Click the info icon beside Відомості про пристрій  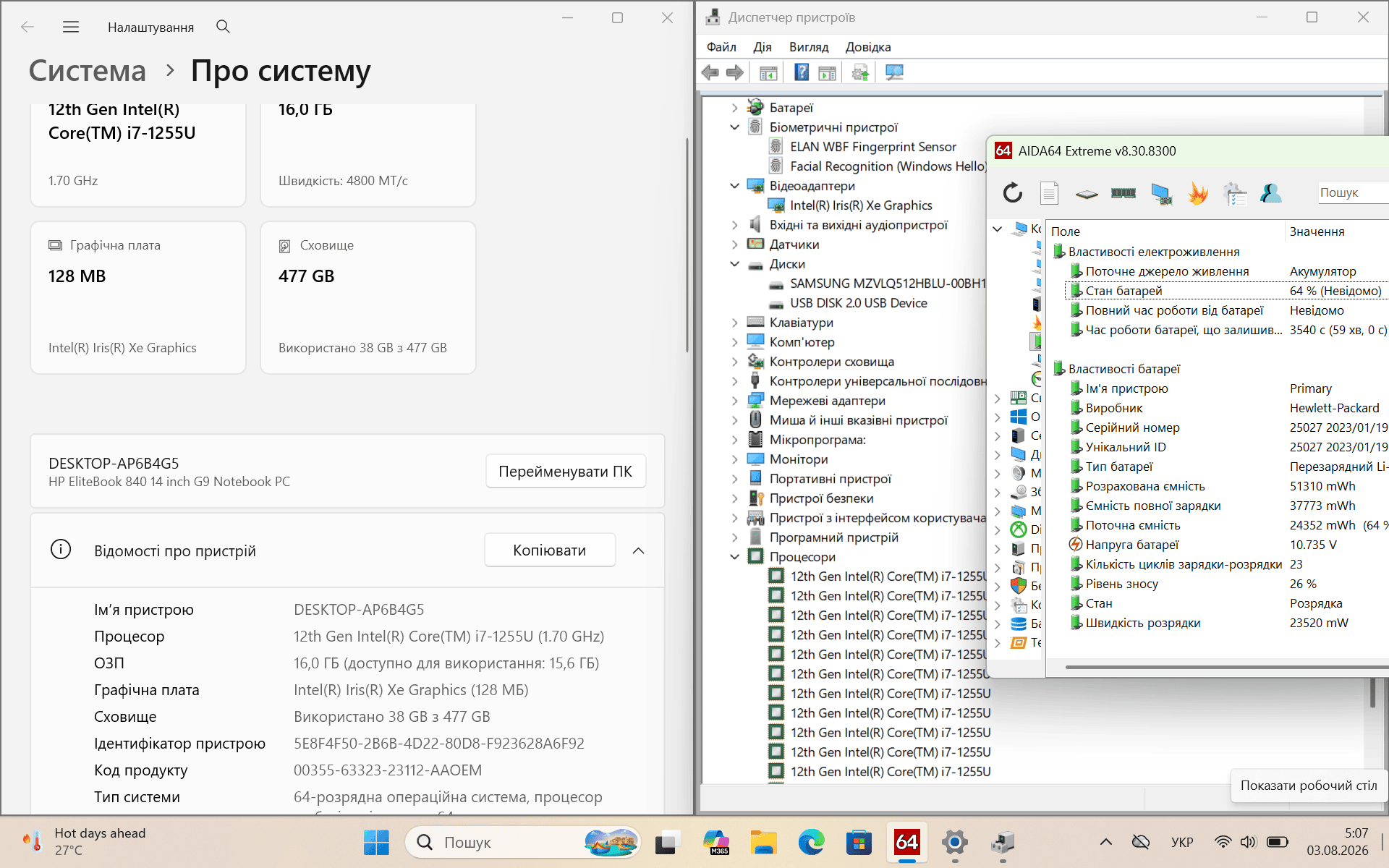[x=61, y=550]
